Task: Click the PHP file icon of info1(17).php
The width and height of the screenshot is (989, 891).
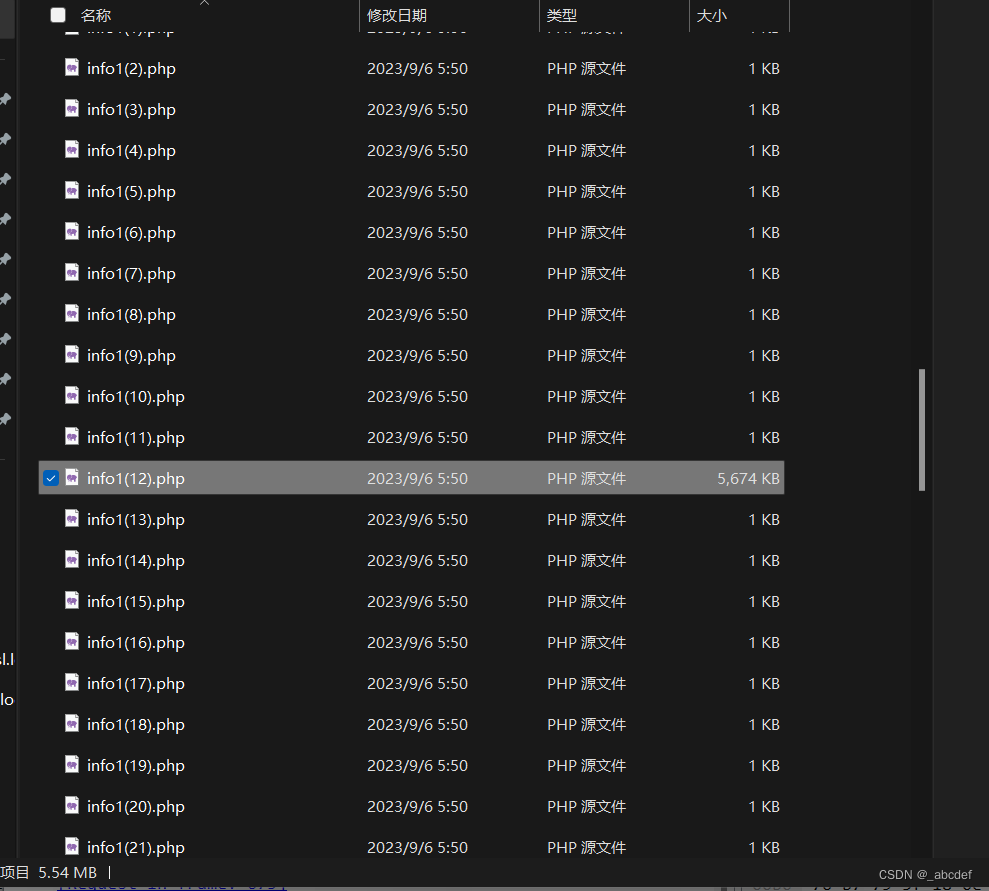Action: (x=72, y=682)
